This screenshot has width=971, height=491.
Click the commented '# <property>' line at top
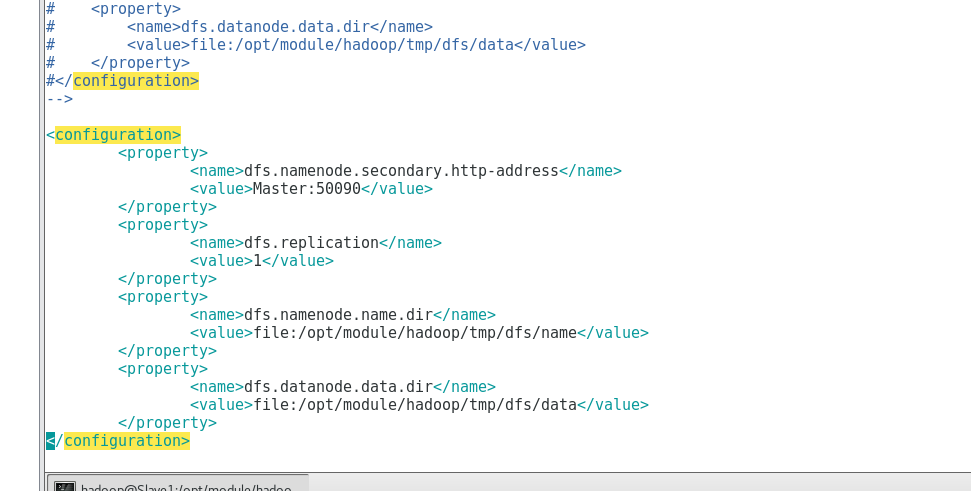114,9
